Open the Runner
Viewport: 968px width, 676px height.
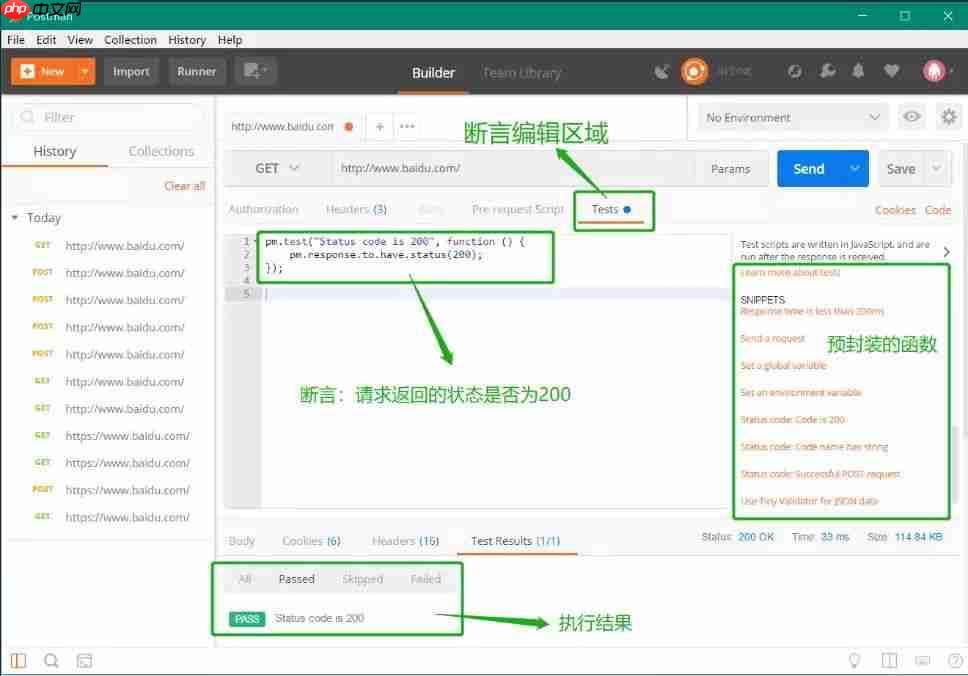click(196, 72)
